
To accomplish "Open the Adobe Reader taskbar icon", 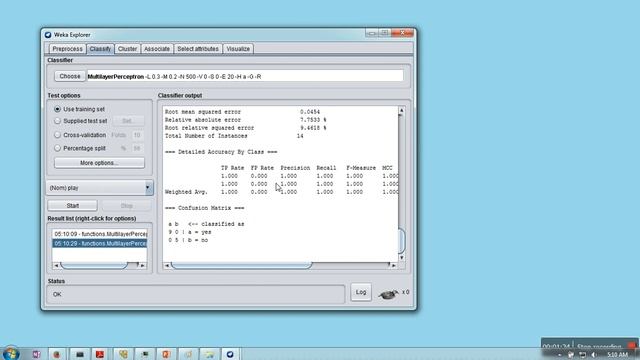I will 100,354.
